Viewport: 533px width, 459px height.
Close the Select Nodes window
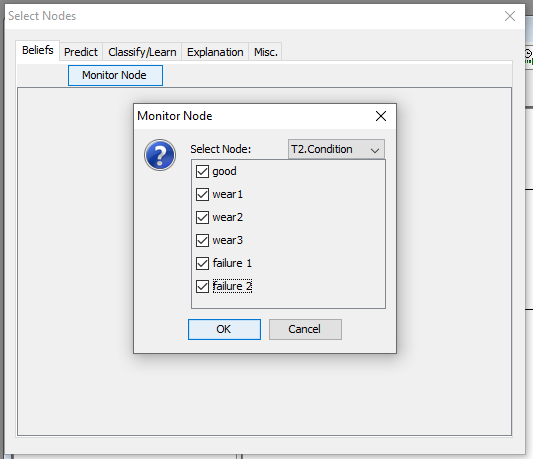pyautogui.click(x=510, y=16)
